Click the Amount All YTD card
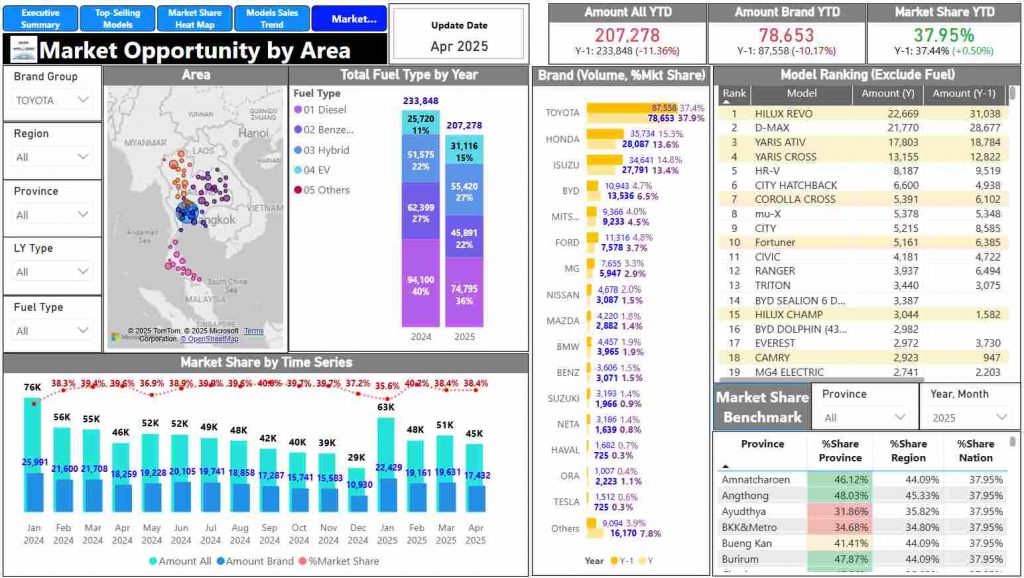The width and height of the screenshot is (1024, 578). pyautogui.click(x=627, y=33)
